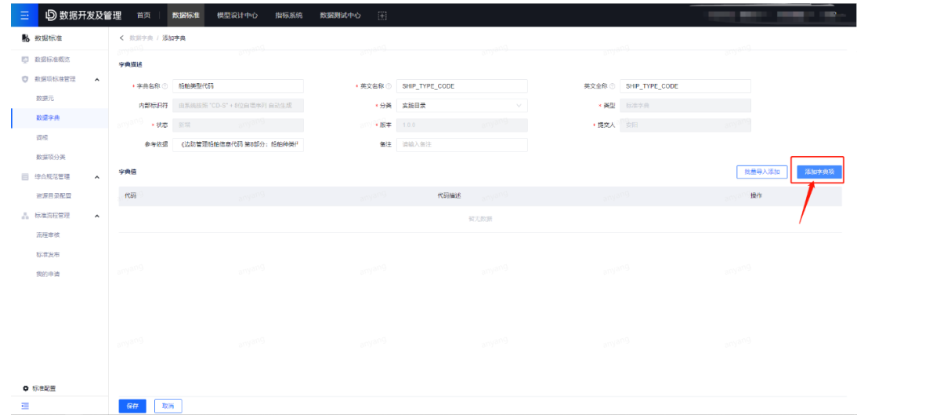929x420 pixels.
Task: Click the 数据字典 breadcrumb link
Action: (140, 38)
